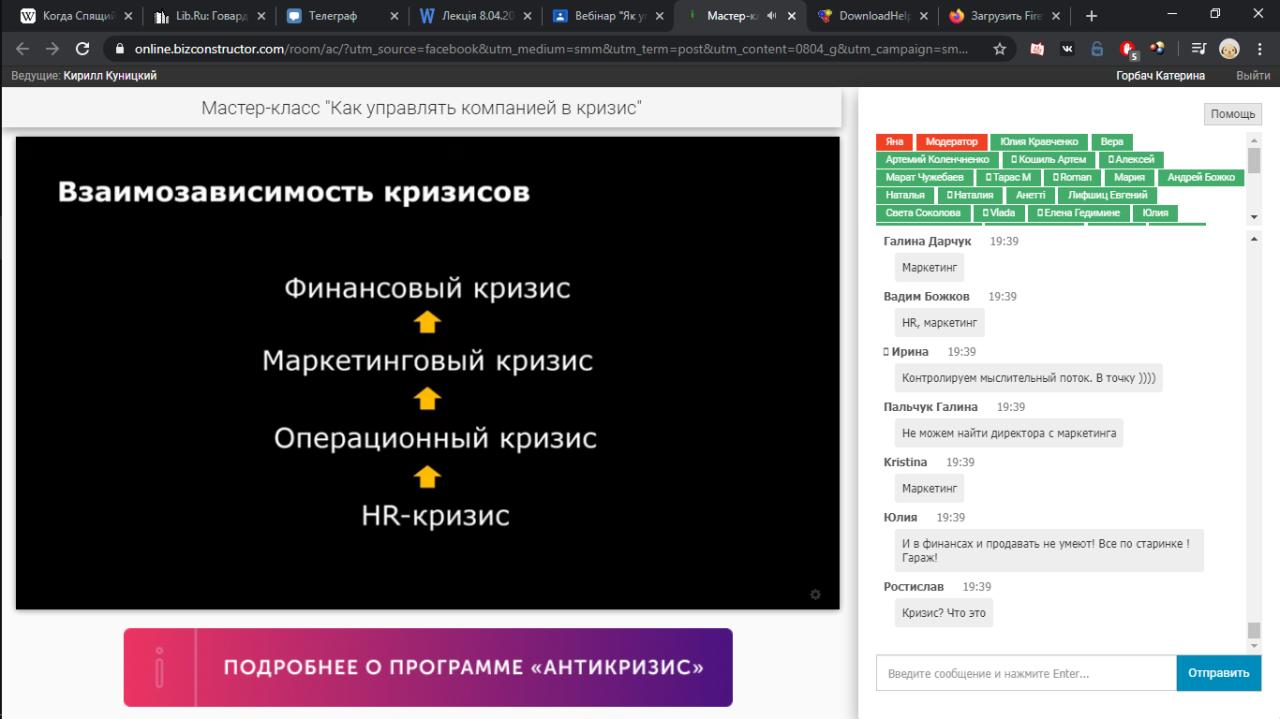Open the Подробнее о программе Антикризис banner
Image resolution: width=1280 pixels, height=719 pixels.
click(428, 667)
